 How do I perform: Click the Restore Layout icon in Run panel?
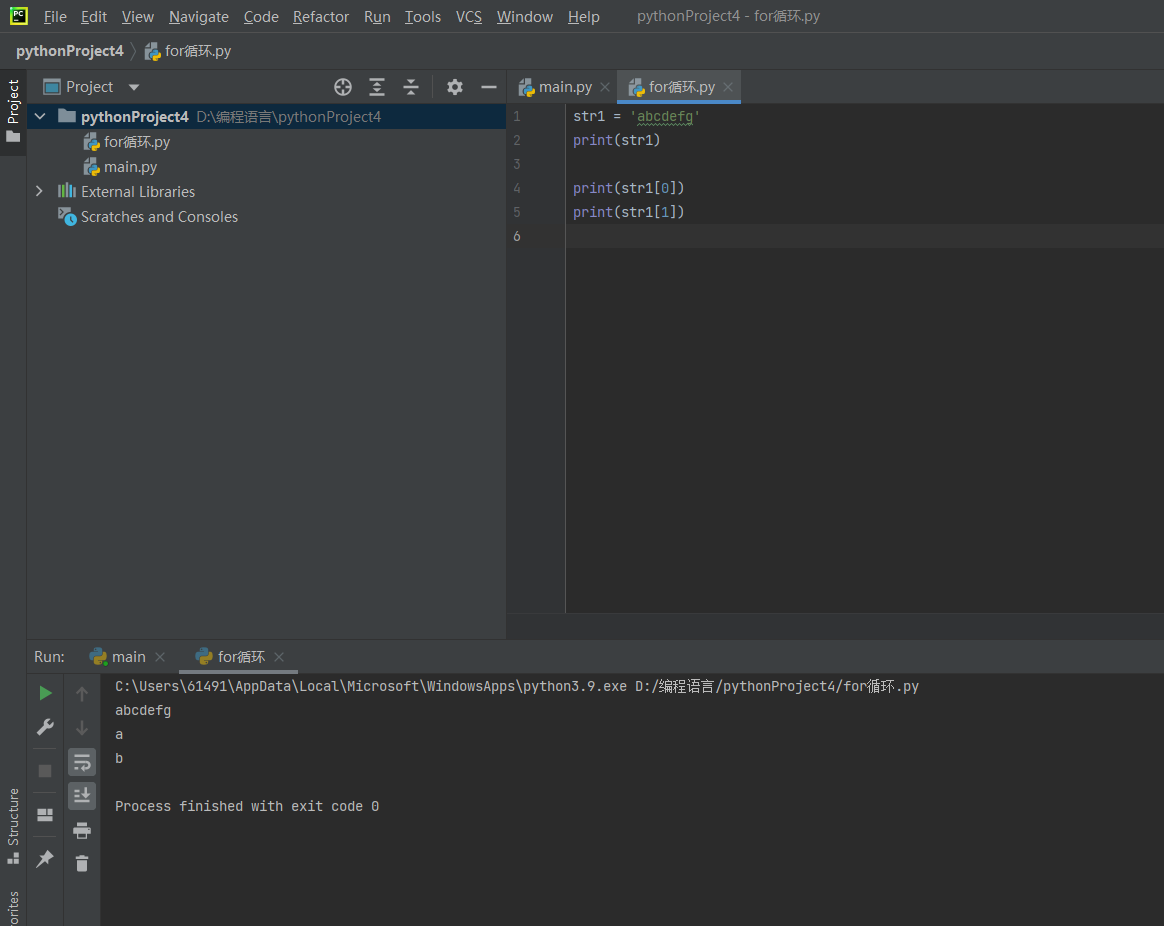tap(45, 815)
